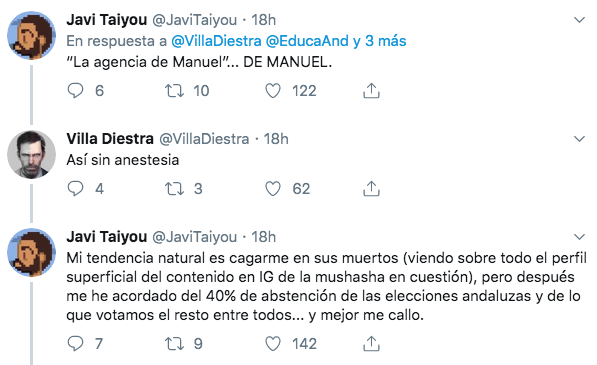
Task: Open the @VillaDiestra mention link
Action: click(216, 41)
